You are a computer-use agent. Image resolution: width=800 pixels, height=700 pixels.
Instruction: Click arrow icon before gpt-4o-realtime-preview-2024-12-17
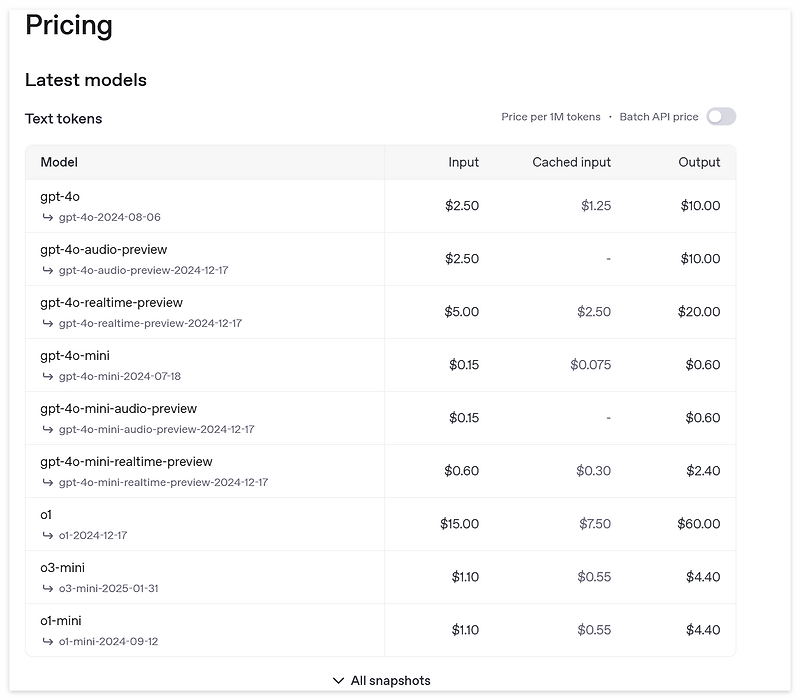47,323
